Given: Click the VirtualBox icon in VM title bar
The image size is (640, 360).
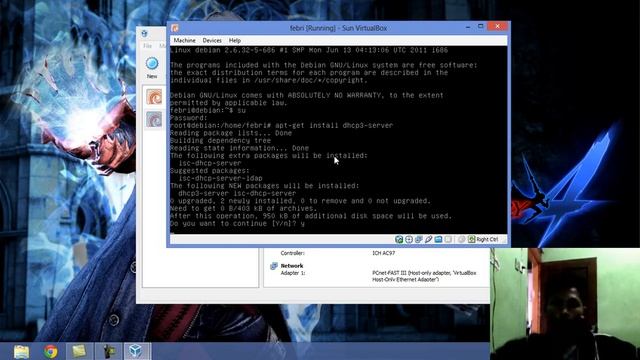Looking at the screenshot, I should point(175,28).
